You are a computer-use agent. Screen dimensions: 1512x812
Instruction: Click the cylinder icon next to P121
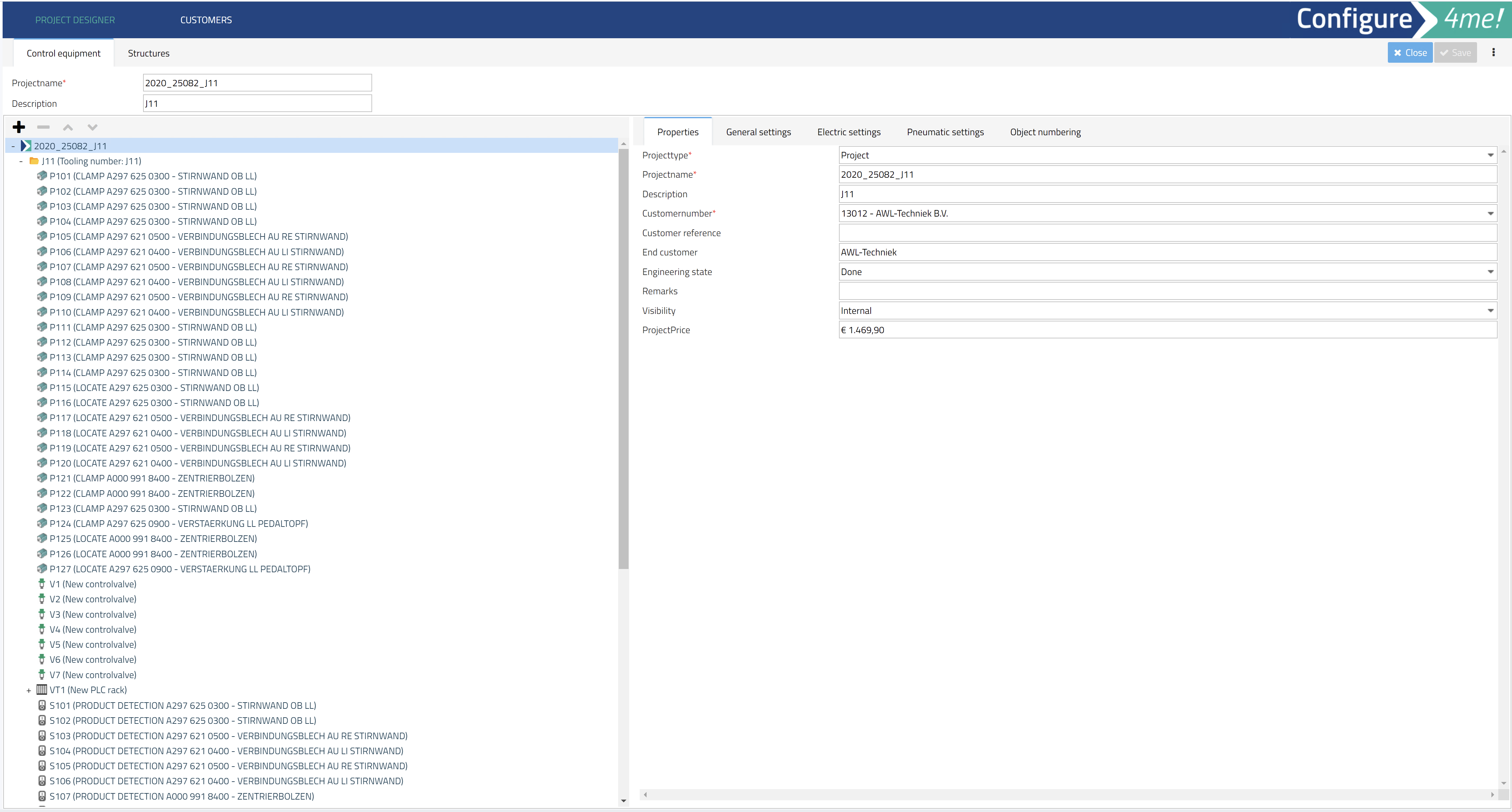[42, 478]
